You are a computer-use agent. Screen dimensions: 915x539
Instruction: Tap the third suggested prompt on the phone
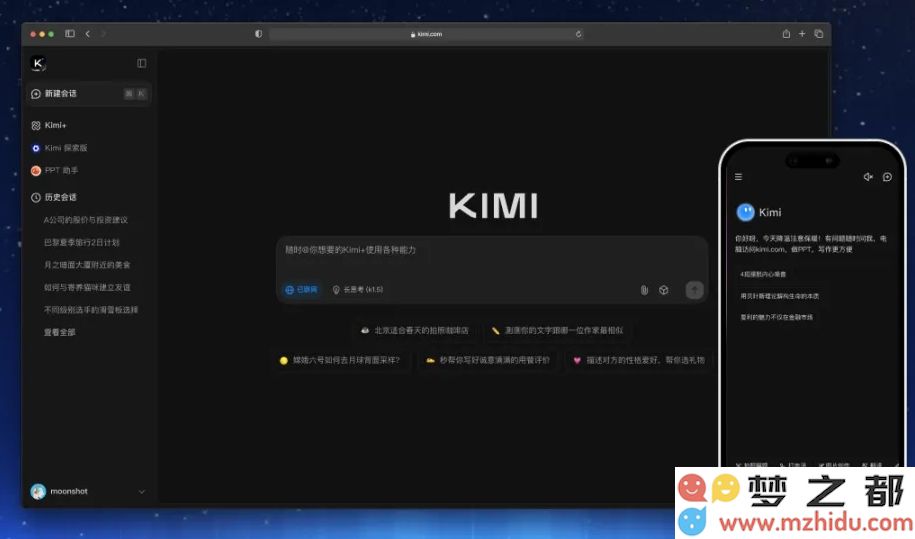(776, 317)
